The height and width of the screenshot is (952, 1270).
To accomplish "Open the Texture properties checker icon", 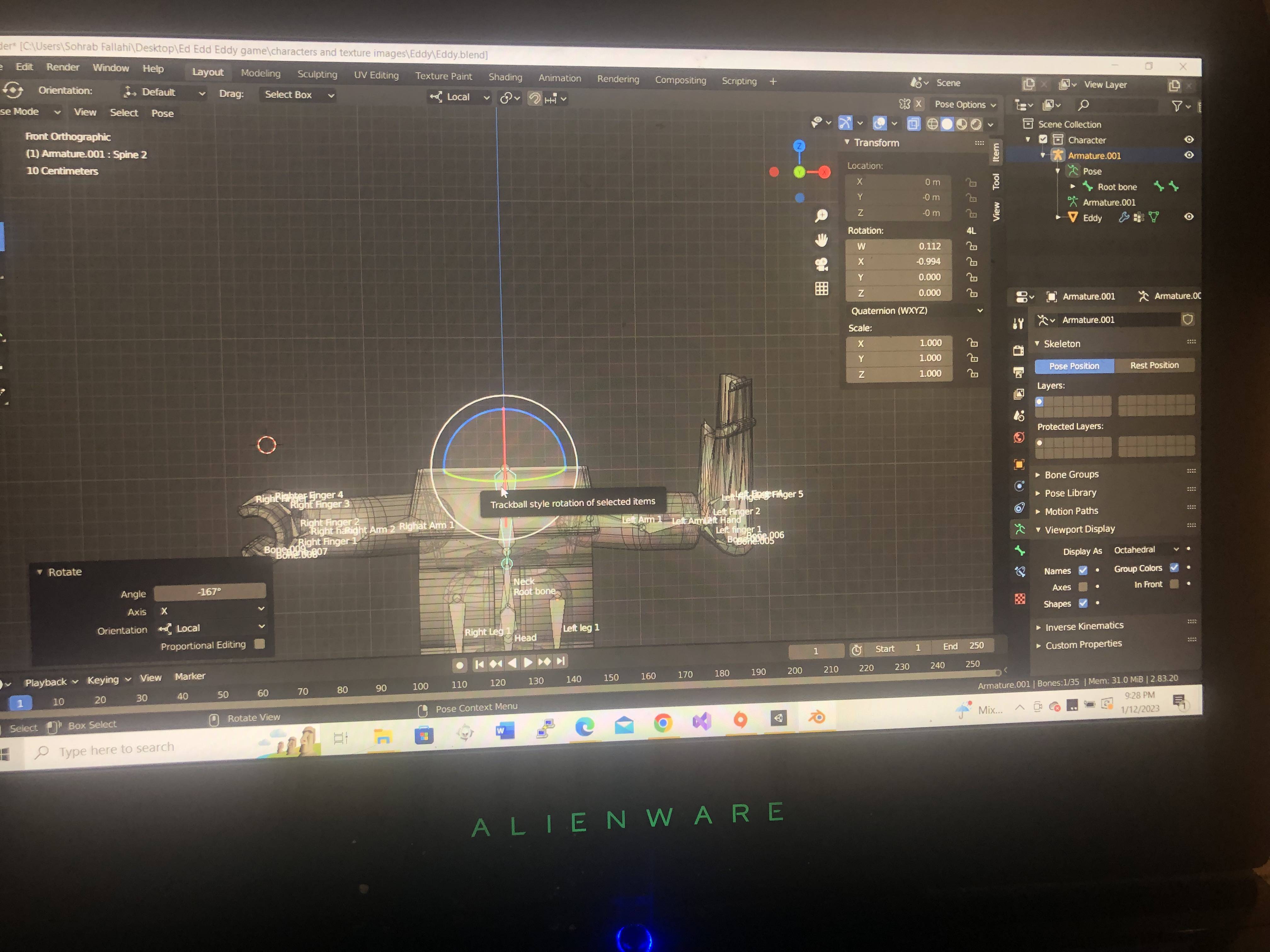I will [x=1020, y=598].
